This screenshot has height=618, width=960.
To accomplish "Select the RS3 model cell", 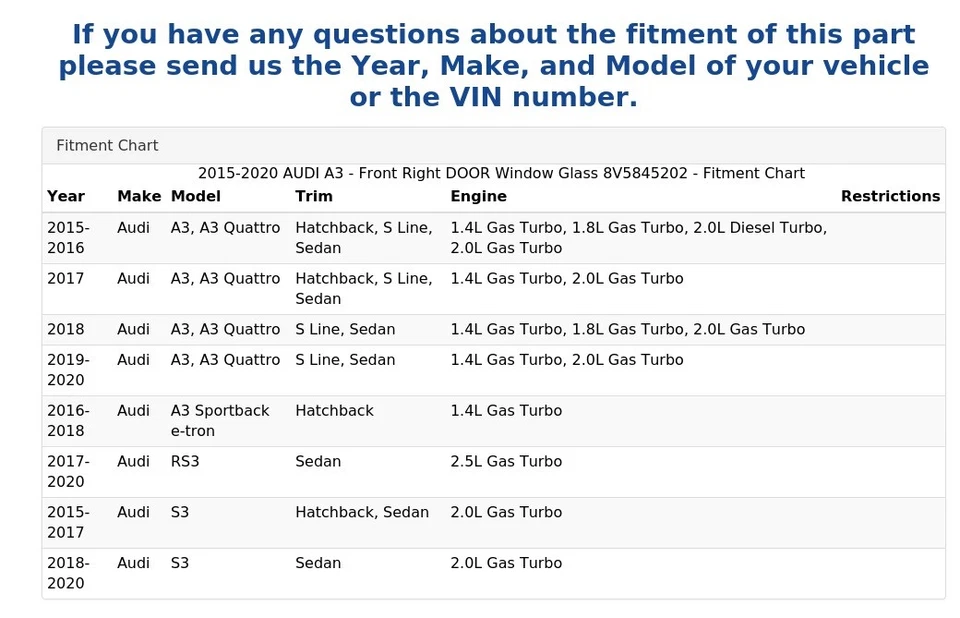I will [x=185, y=462].
